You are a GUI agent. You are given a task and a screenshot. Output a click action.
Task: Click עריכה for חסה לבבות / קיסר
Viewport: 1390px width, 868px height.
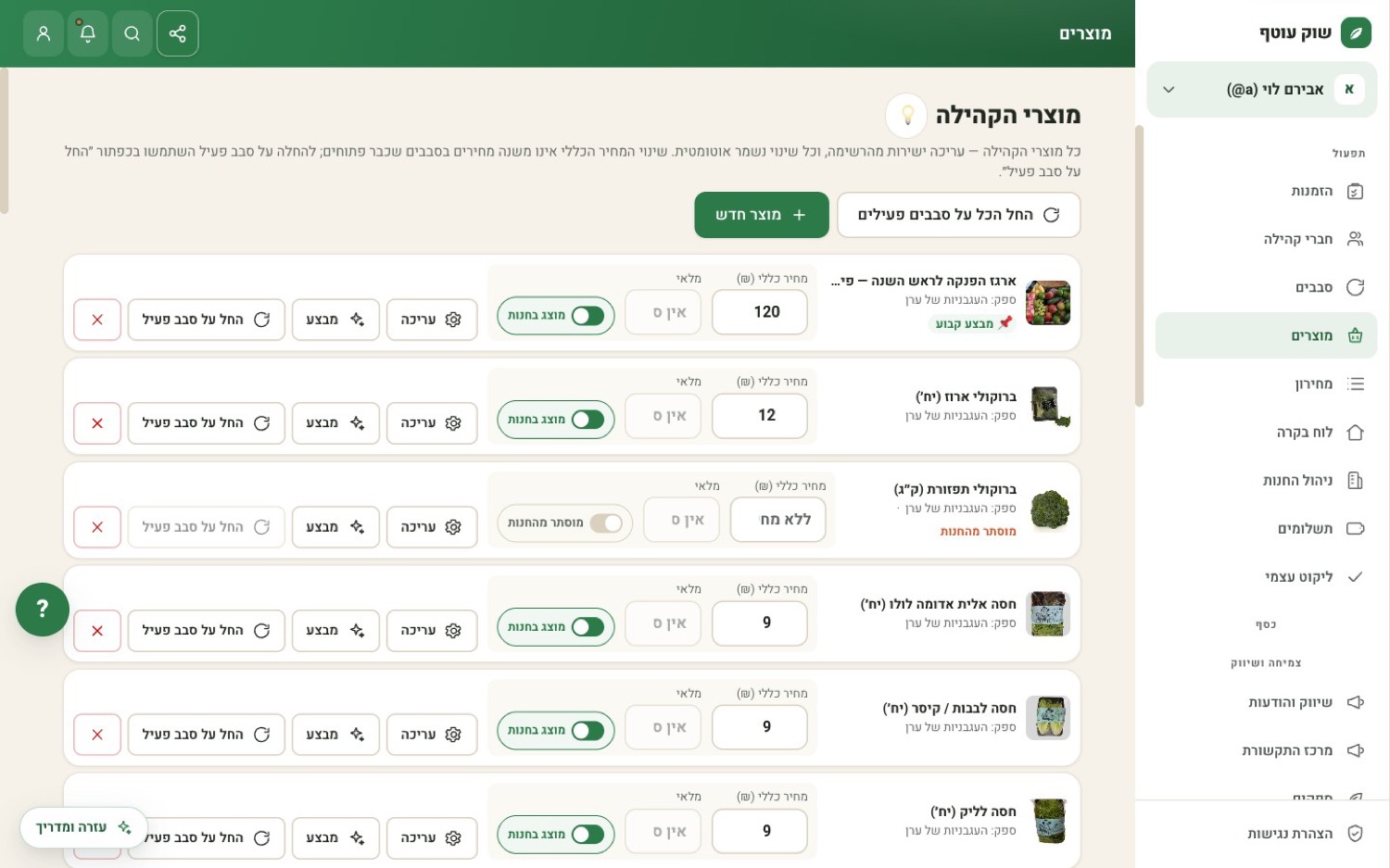432,735
